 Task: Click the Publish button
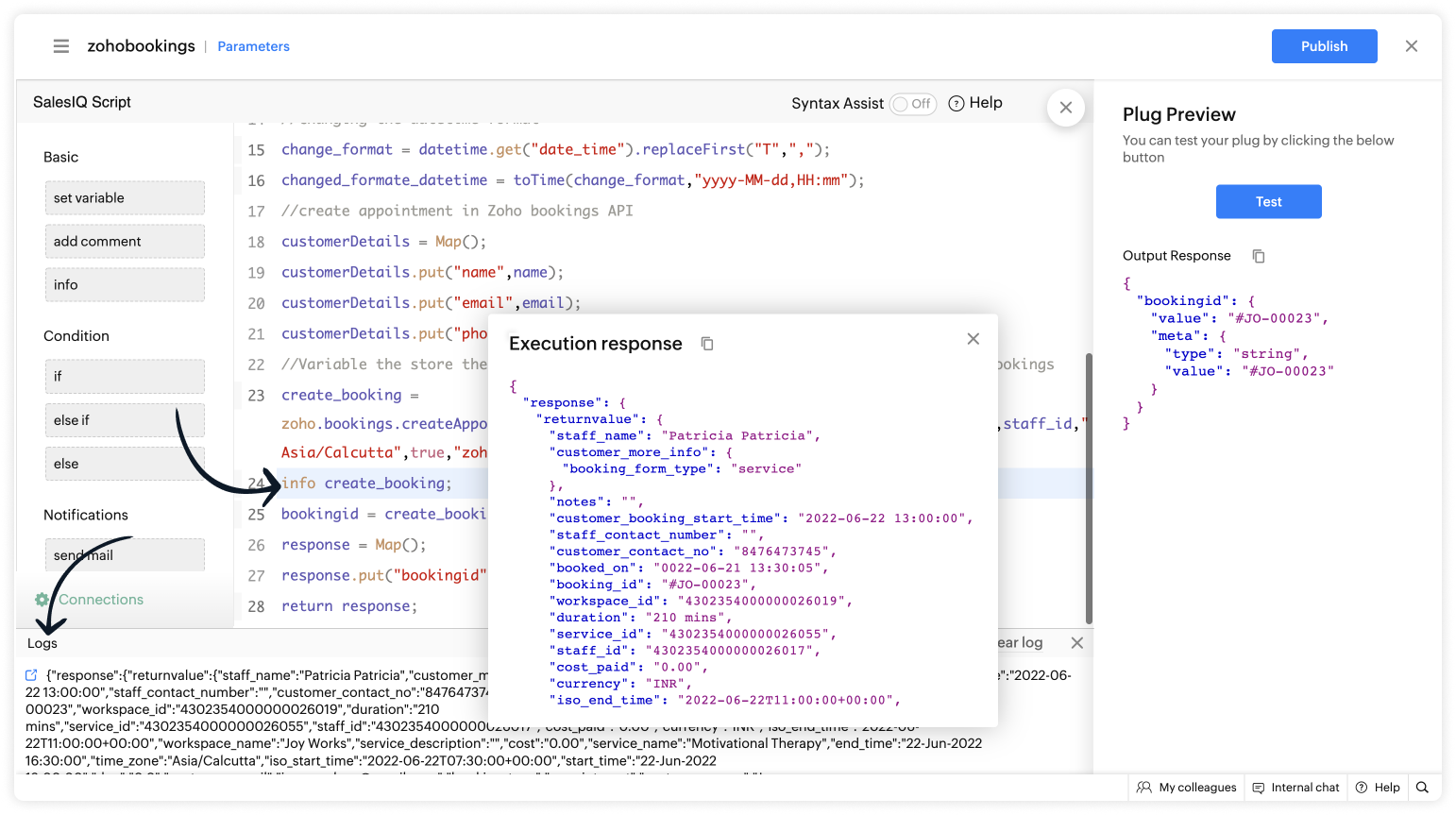point(1324,46)
